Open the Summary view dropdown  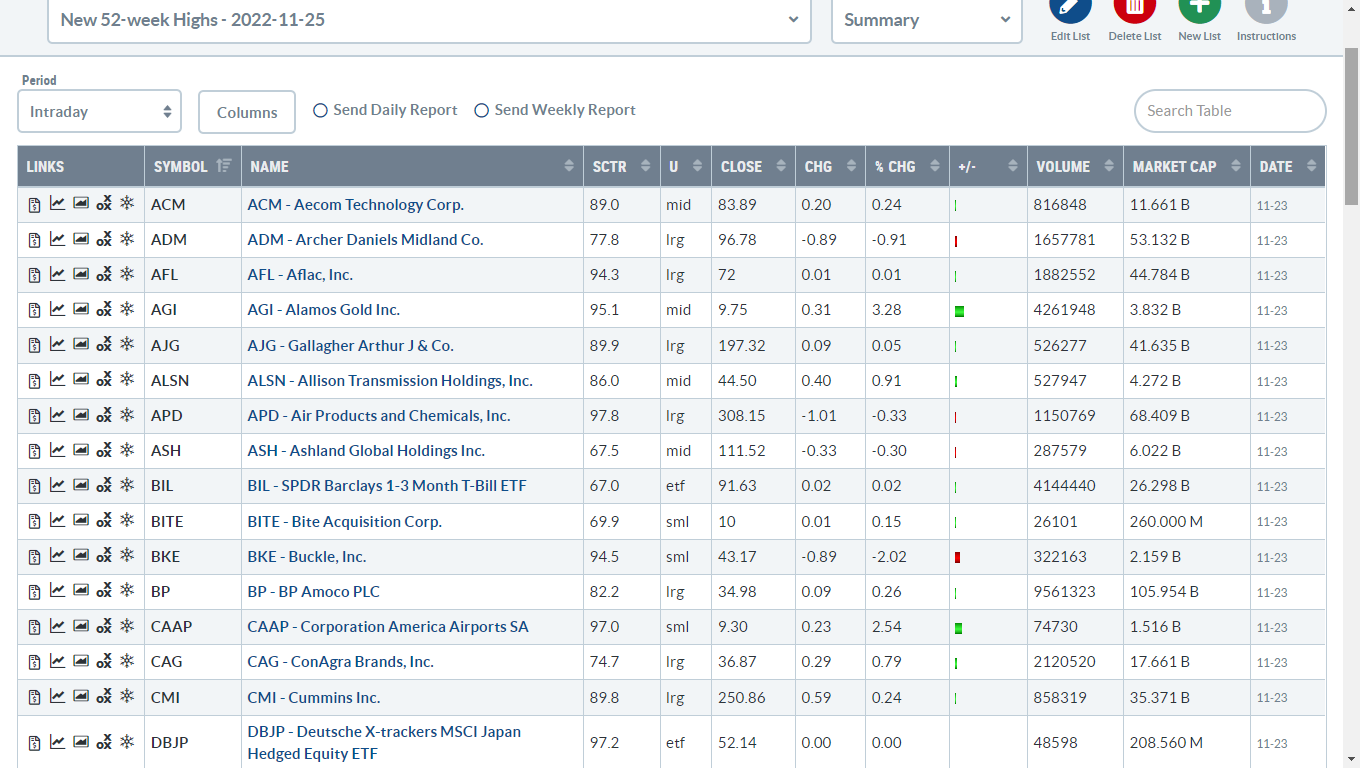tap(927, 20)
